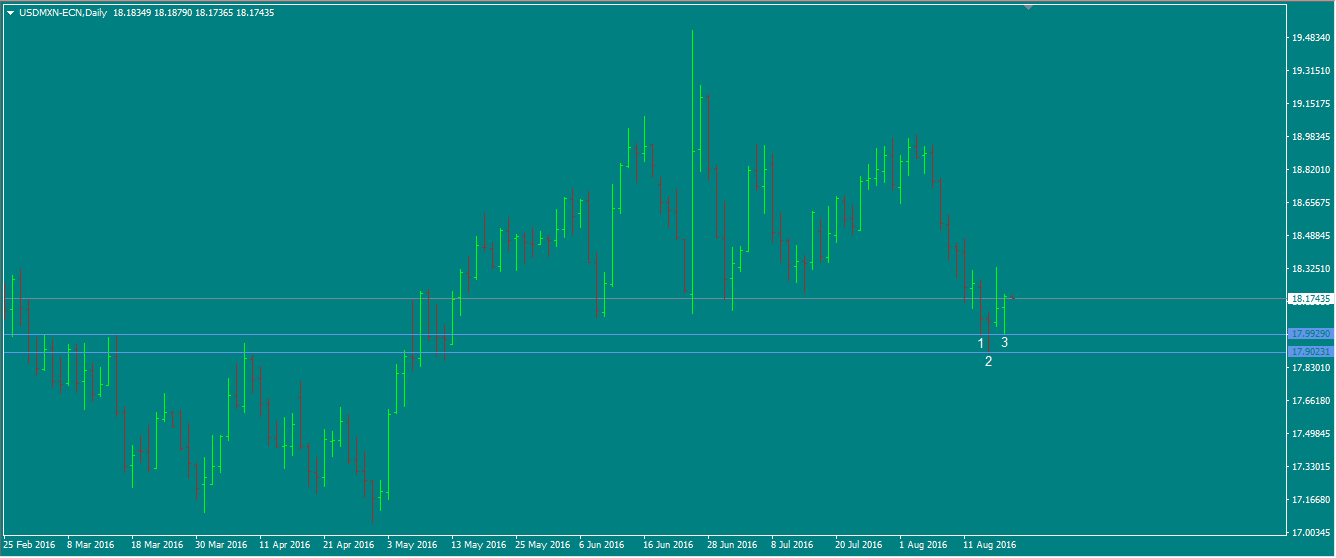1336x558 pixels.
Task: Click the 17.49845 price scale label
Action: pyautogui.click(x=1311, y=434)
